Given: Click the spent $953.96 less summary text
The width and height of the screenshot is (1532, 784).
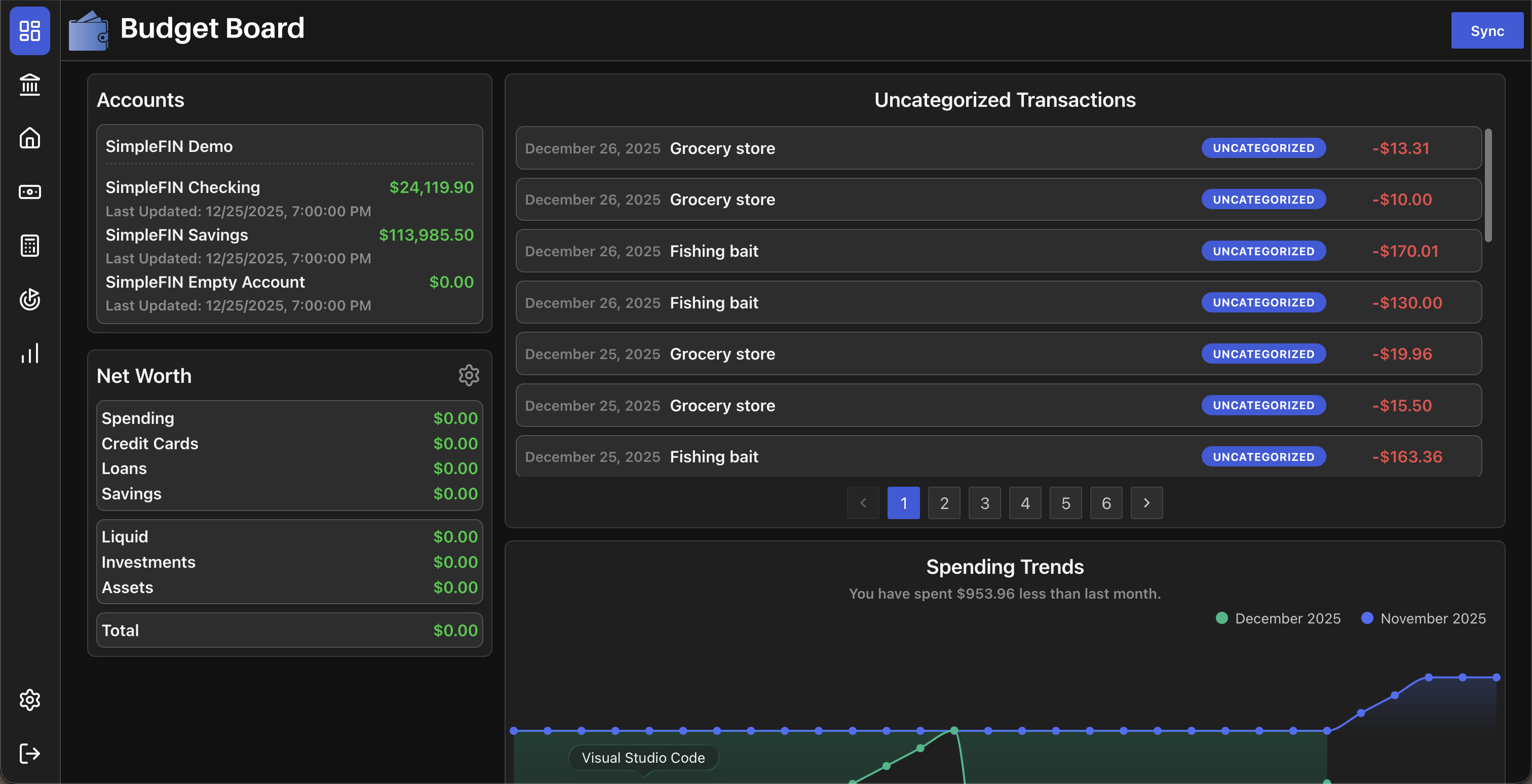Looking at the screenshot, I should pyautogui.click(x=1005, y=593).
